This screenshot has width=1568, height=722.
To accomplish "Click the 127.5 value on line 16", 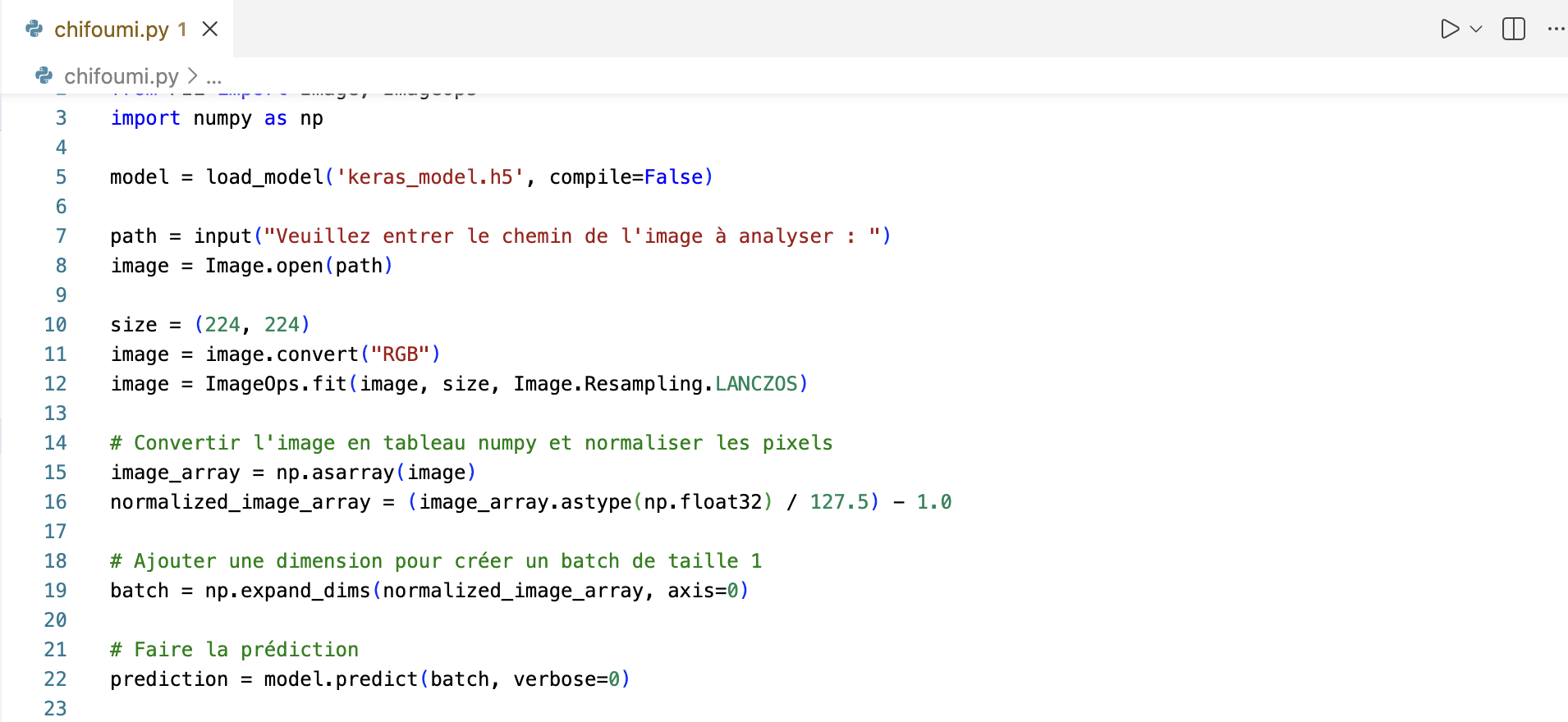I will coord(839,502).
